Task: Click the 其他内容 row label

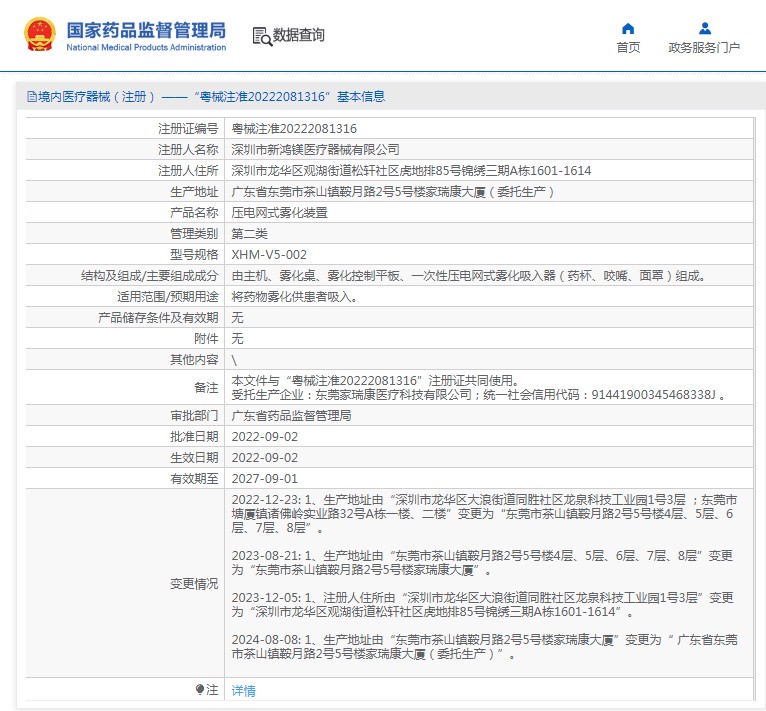Action: pyautogui.click(x=194, y=360)
